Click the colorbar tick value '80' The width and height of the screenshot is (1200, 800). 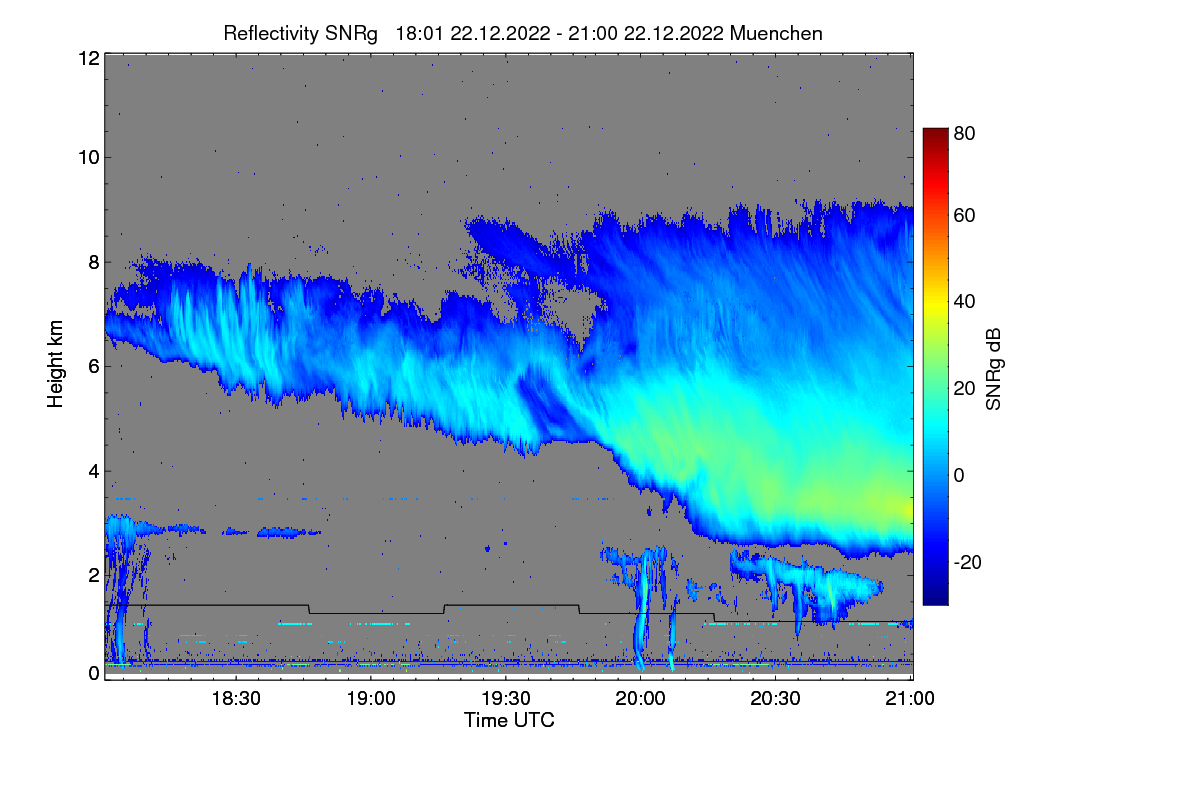tap(963, 133)
